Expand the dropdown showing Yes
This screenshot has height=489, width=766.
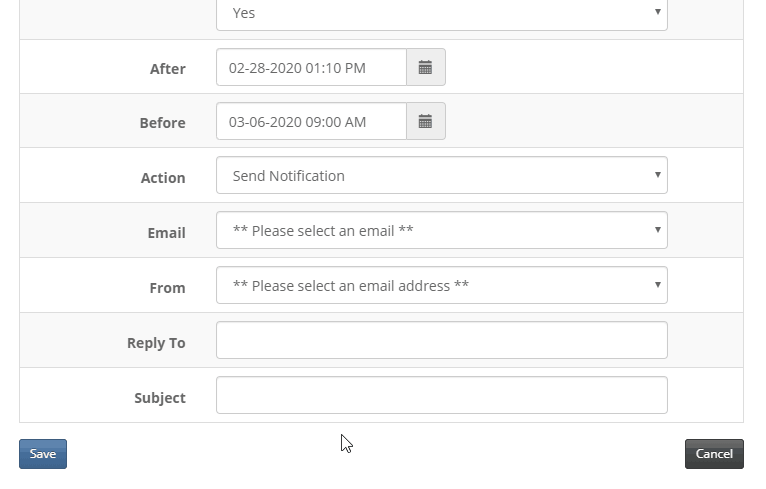pos(442,13)
